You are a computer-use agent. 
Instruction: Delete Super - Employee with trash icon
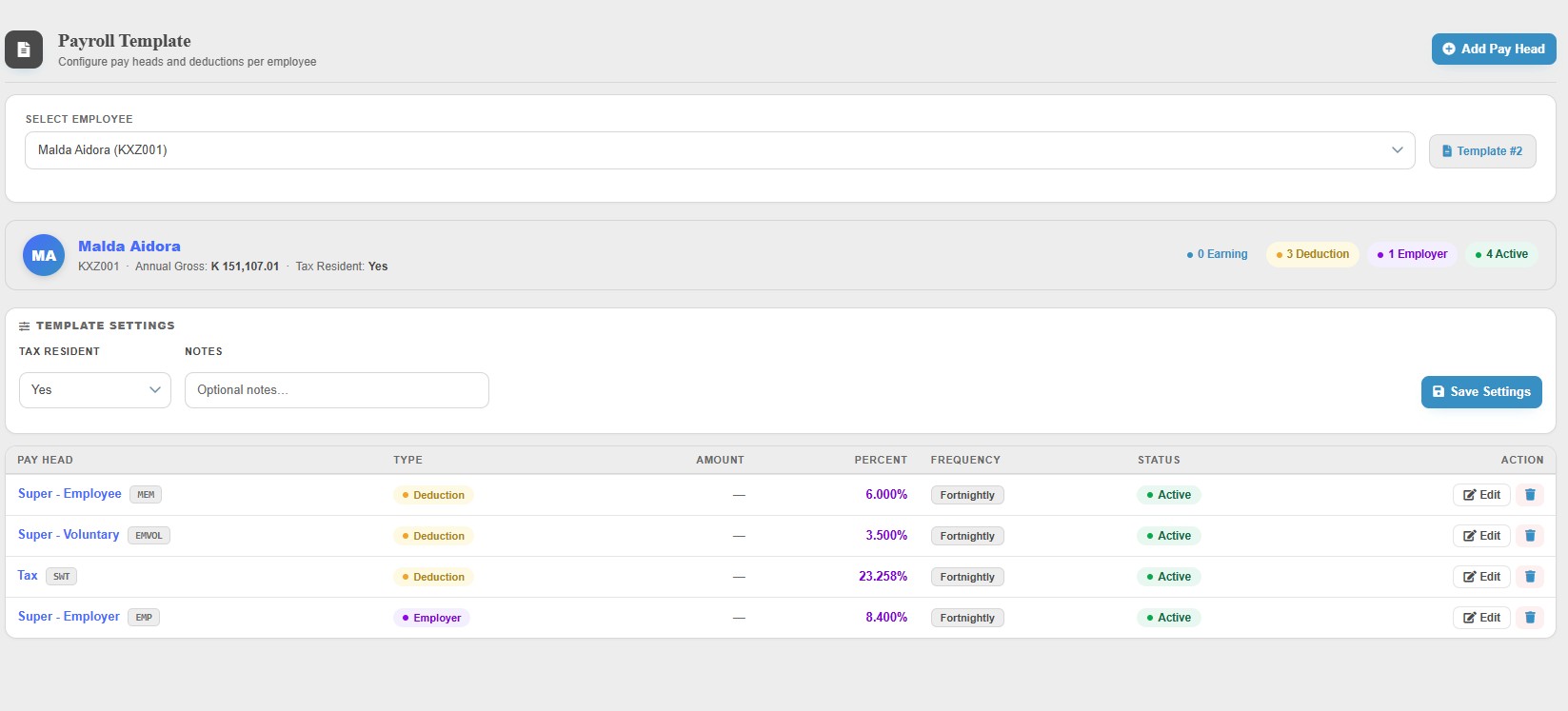pos(1530,495)
